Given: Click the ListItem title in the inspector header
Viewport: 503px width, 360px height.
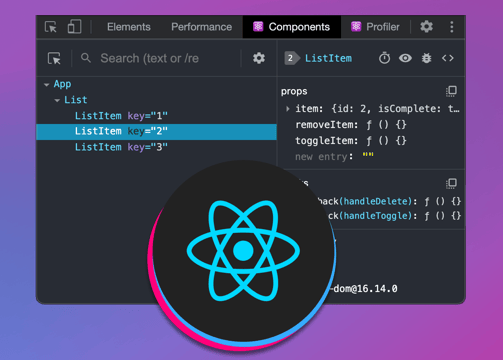Looking at the screenshot, I should click(x=328, y=58).
